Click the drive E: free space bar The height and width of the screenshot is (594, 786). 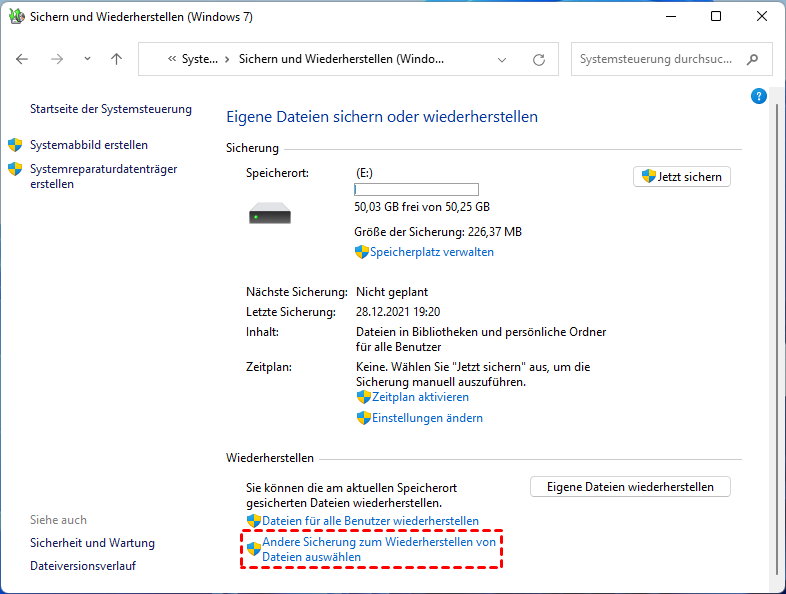click(417, 189)
